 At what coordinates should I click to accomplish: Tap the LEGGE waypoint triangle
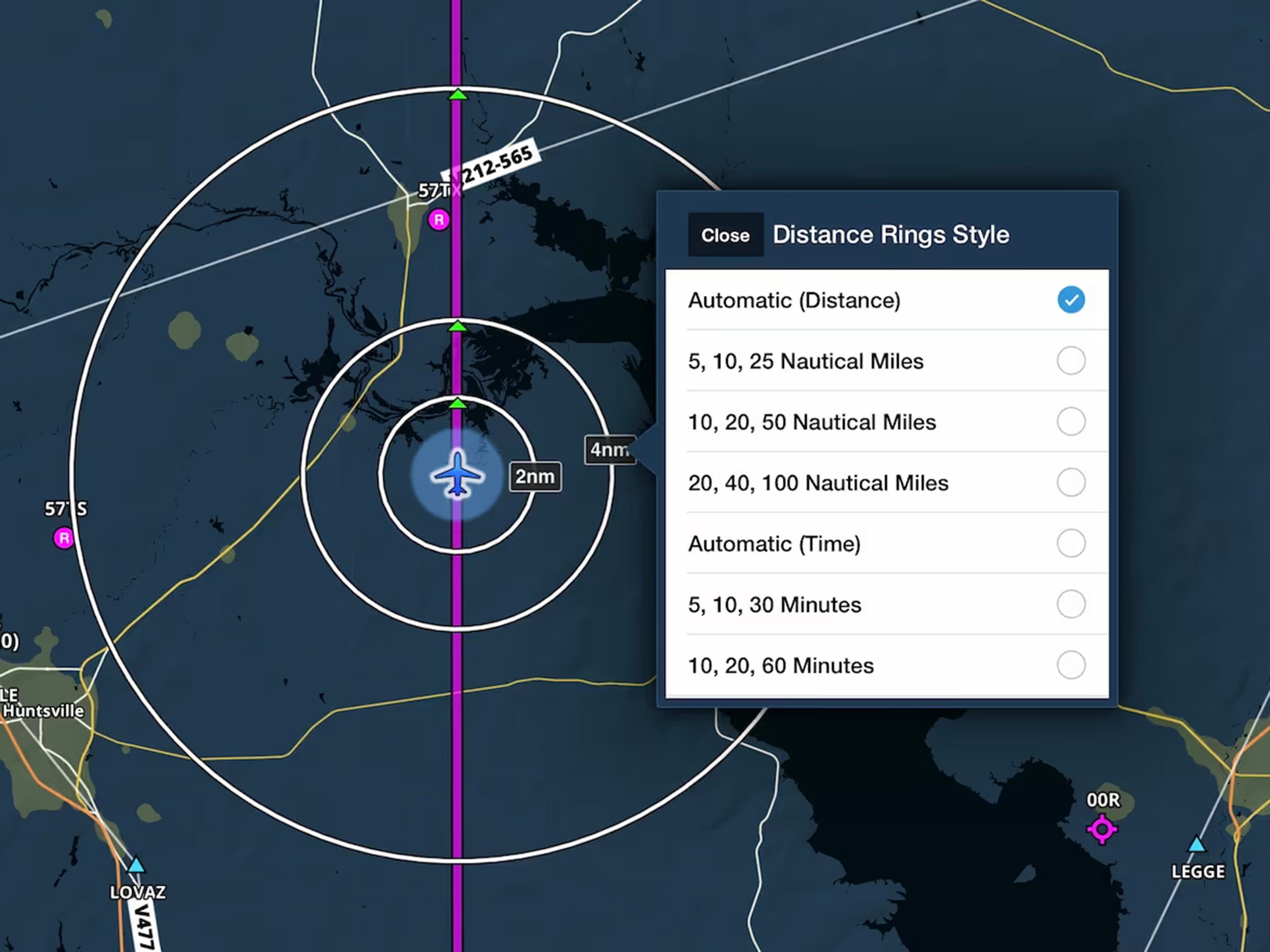point(1196,844)
